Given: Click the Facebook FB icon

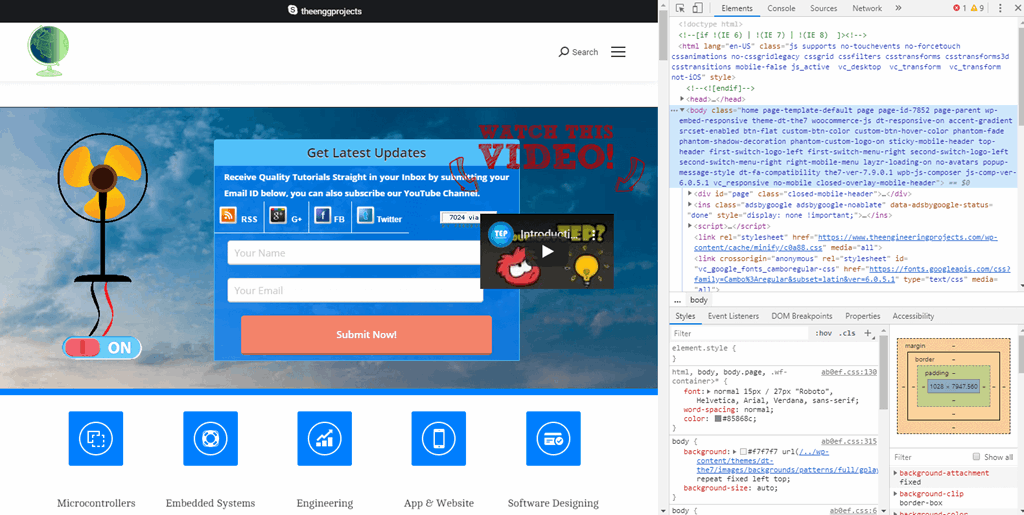Looking at the screenshot, I should coord(323,216).
